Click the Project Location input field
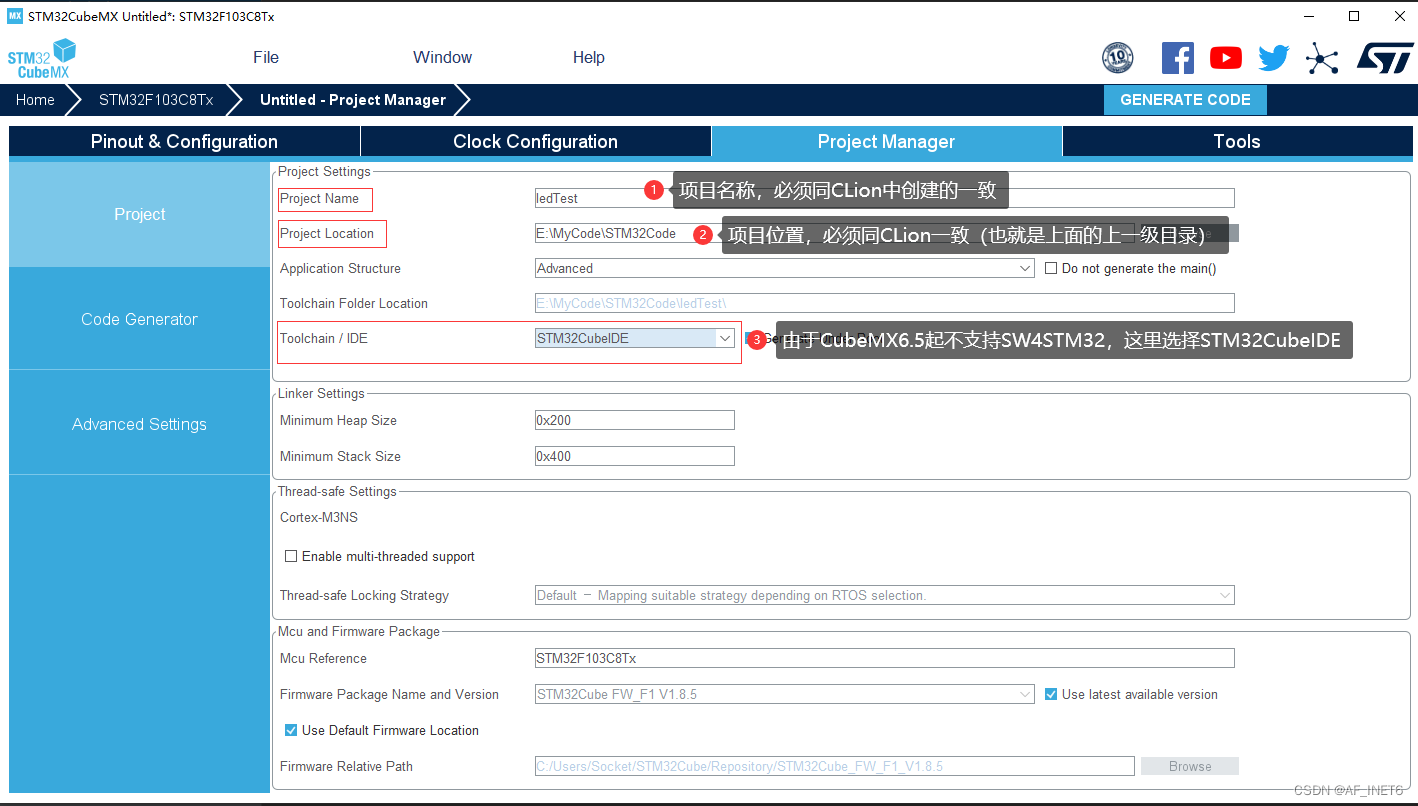The width and height of the screenshot is (1418, 806). click(x=835, y=233)
